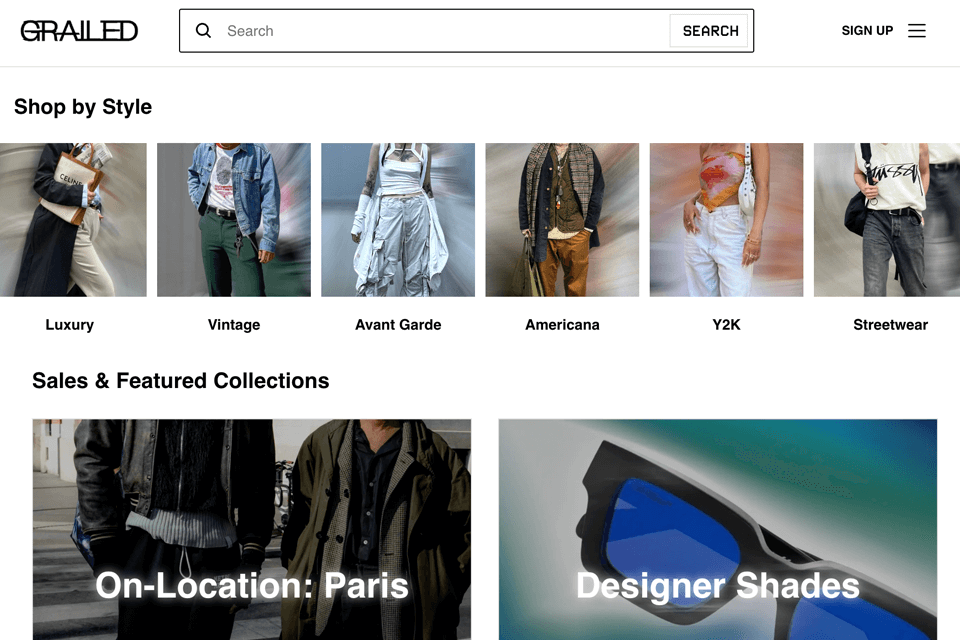The image size is (960, 640).
Task: Click the SEARCH button
Action: (710, 31)
